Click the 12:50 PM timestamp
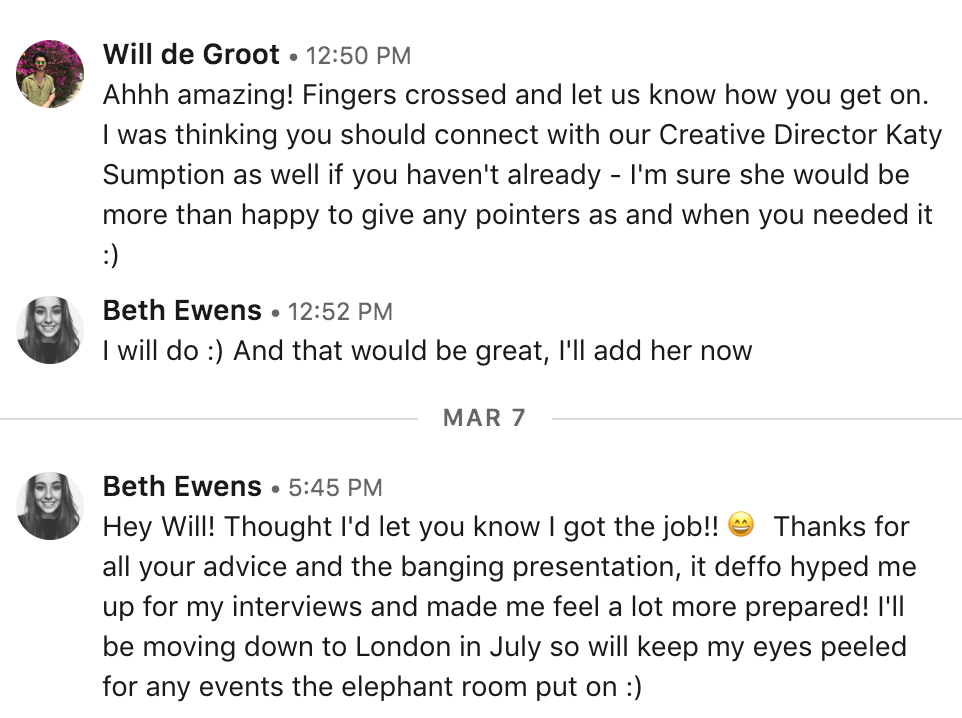The width and height of the screenshot is (962, 718). pyautogui.click(x=358, y=56)
